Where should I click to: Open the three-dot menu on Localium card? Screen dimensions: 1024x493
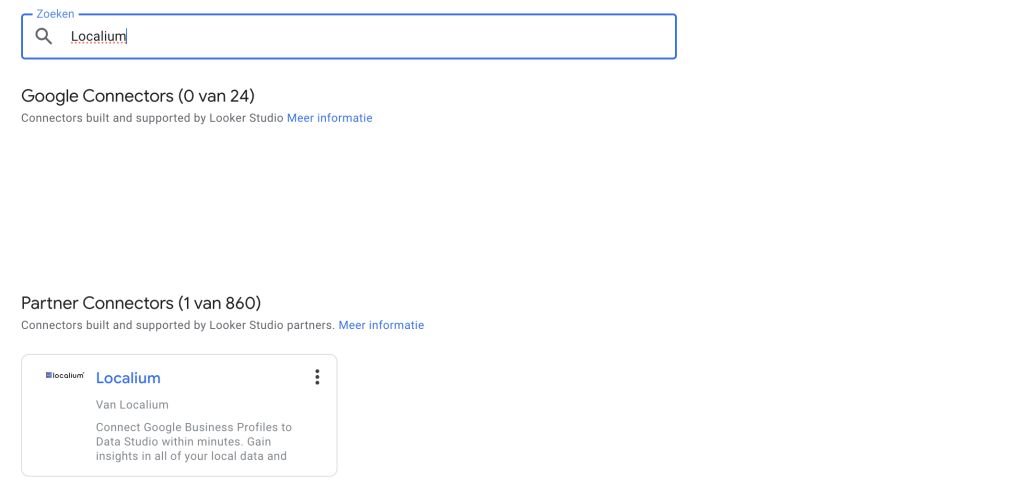317,377
